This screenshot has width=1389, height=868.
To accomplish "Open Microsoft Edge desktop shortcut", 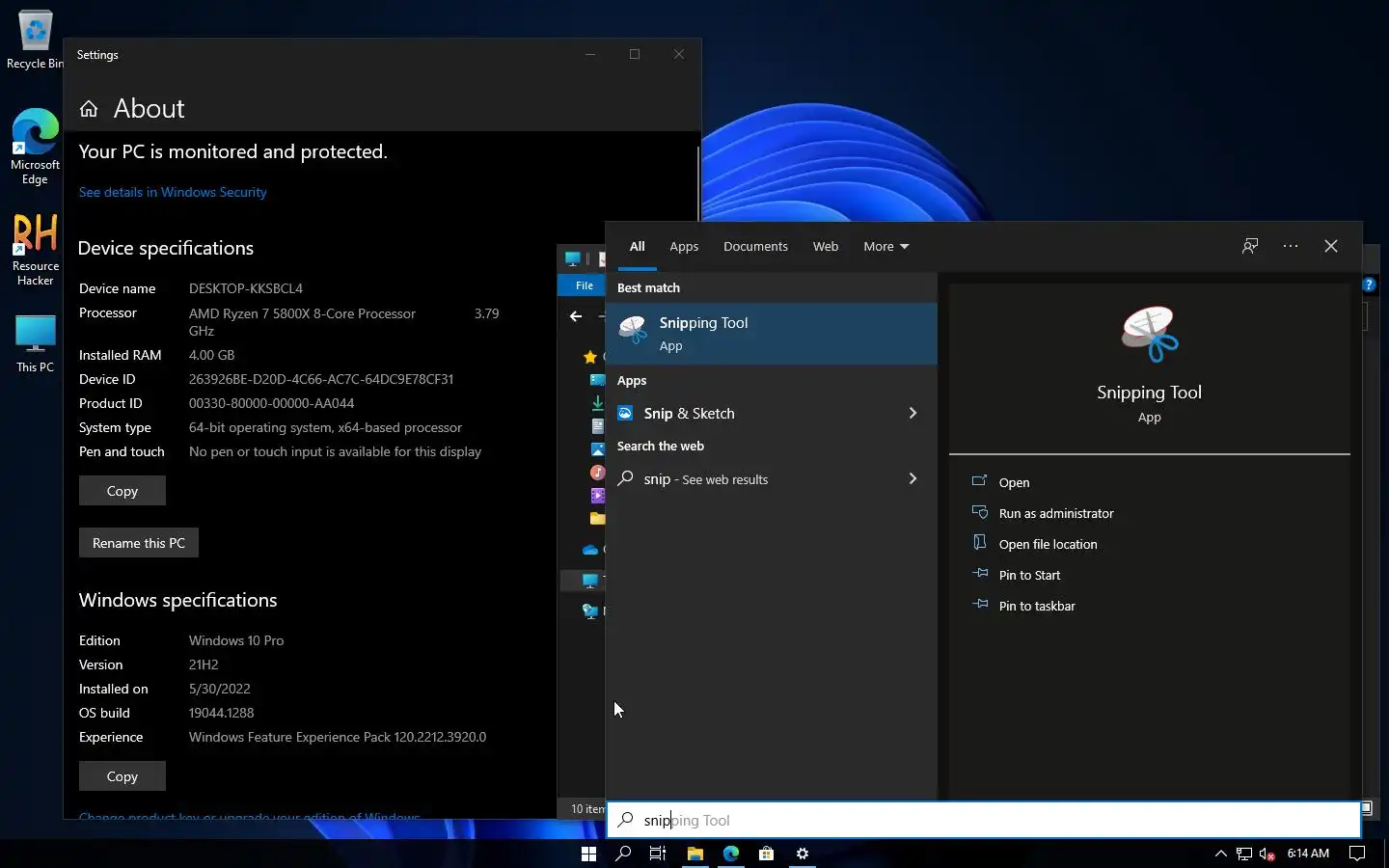I will coord(35,147).
